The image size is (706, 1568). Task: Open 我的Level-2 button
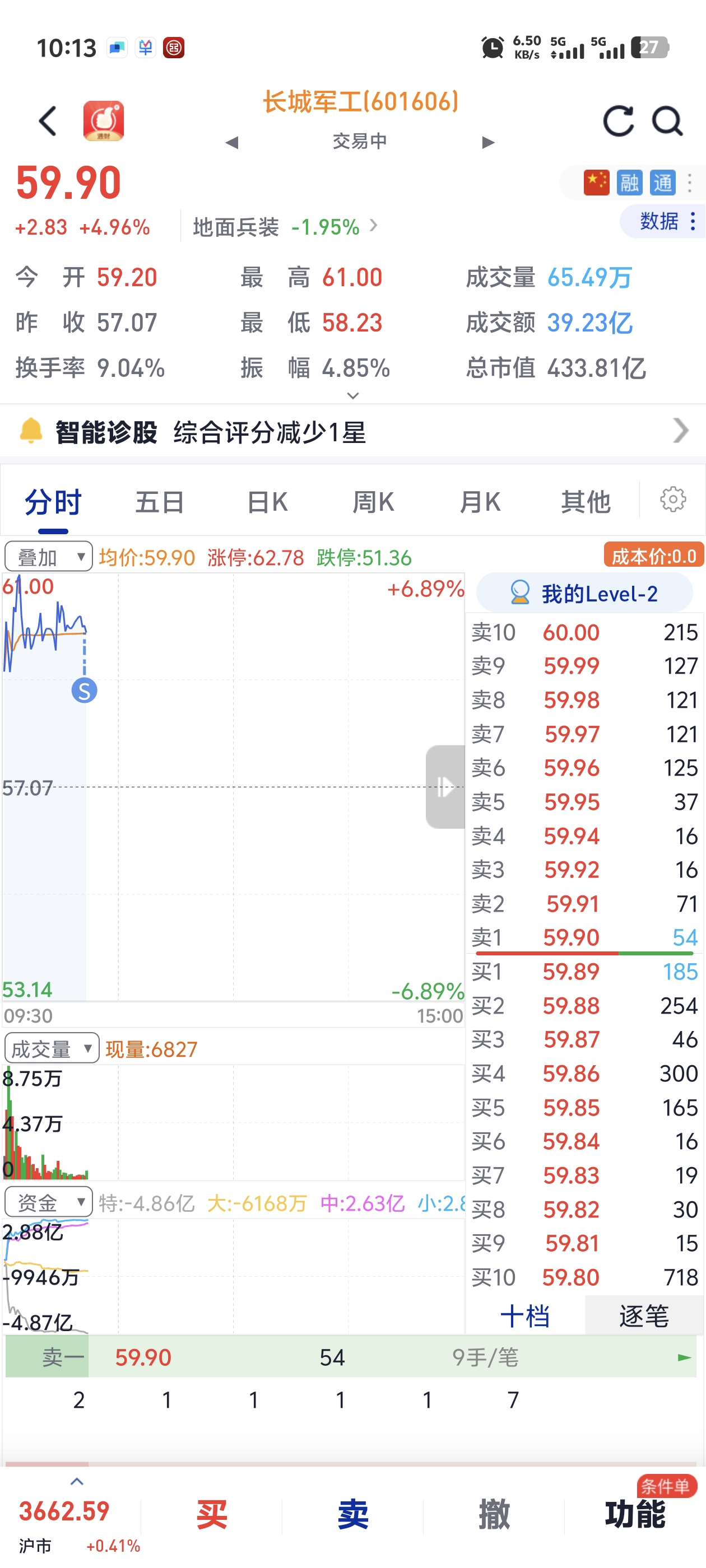pos(584,594)
